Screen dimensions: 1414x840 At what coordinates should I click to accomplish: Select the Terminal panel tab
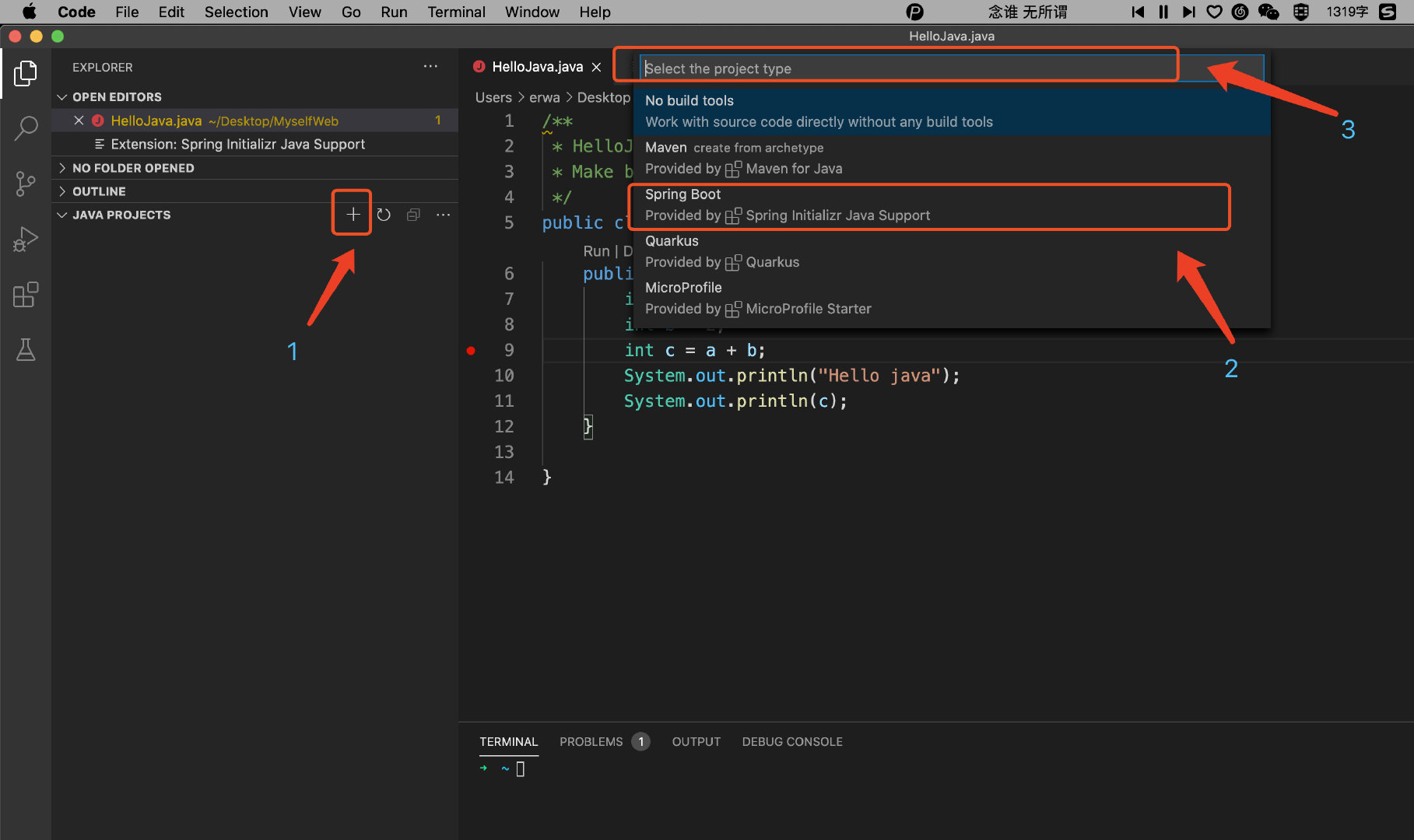(x=508, y=741)
